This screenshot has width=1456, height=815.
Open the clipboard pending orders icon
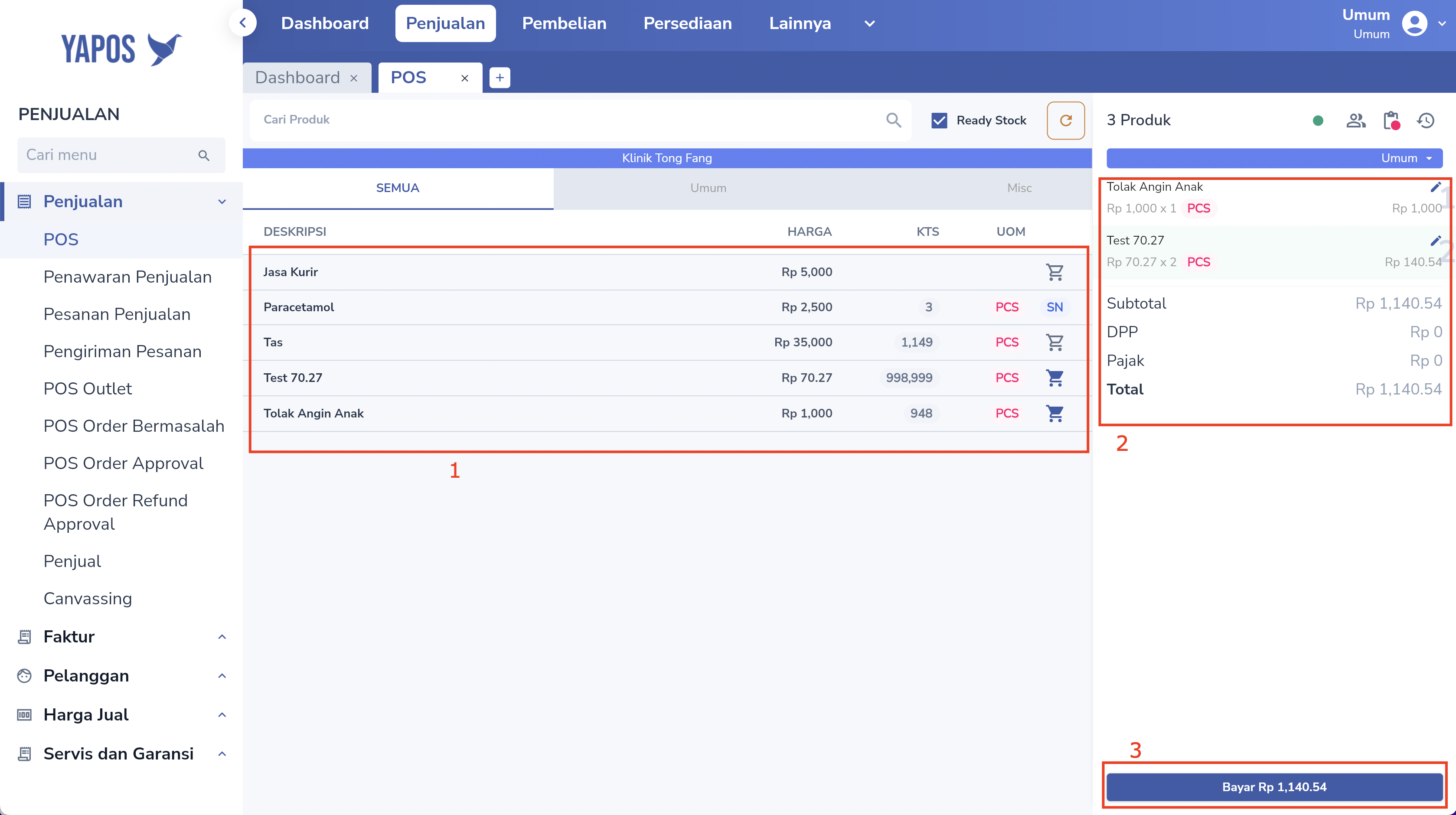coord(1391,121)
